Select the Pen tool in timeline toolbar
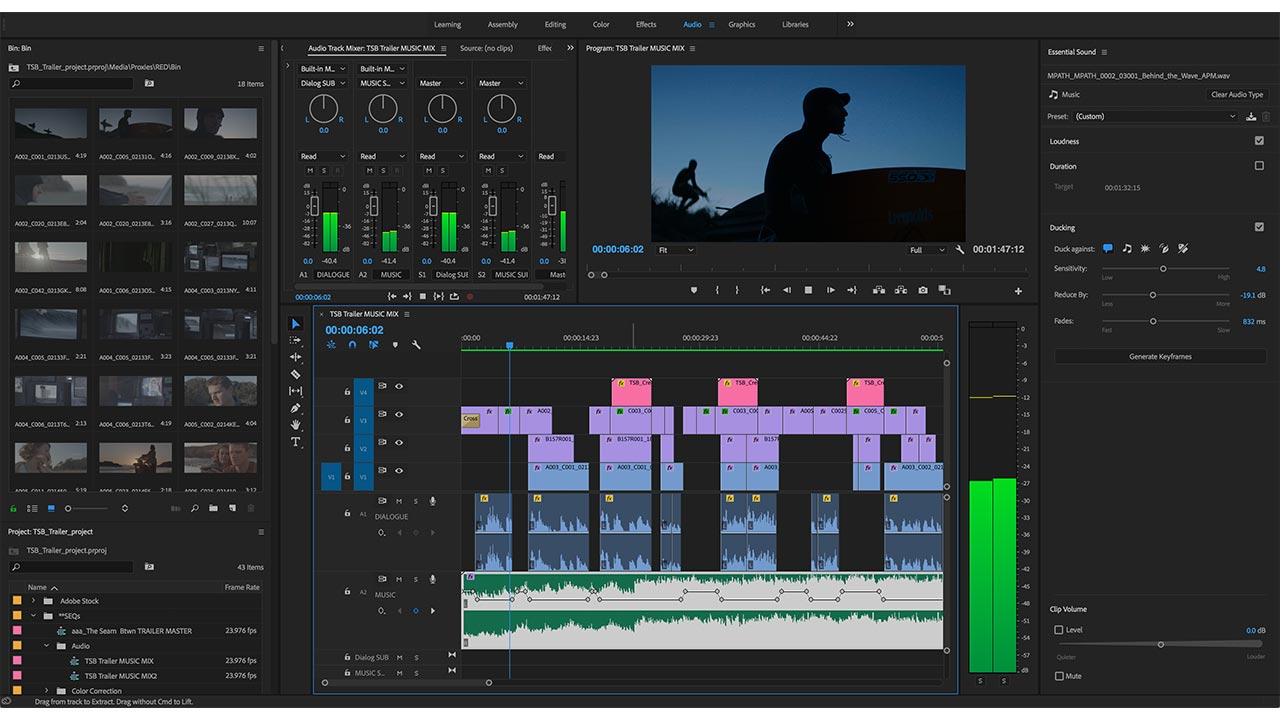The image size is (1280, 720). (296, 408)
